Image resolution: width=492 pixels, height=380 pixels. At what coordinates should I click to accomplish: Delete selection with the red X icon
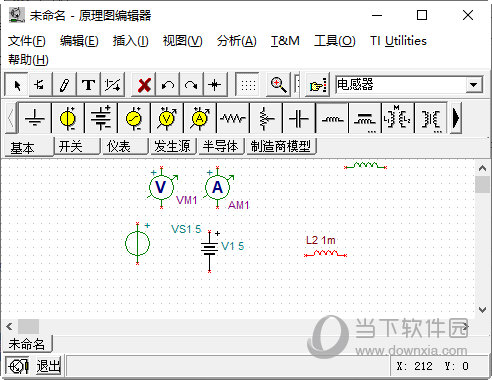click(144, 85)
